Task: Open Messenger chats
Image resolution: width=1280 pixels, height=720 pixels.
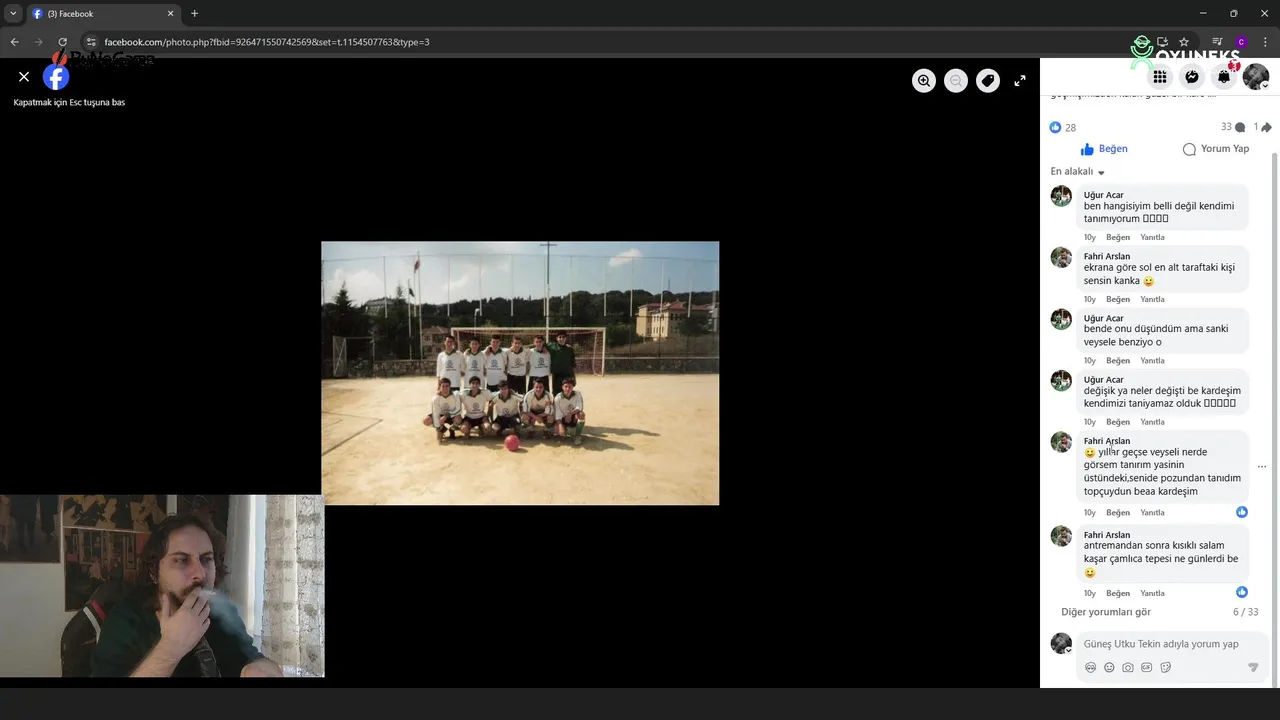Action: pos(1192,77)
